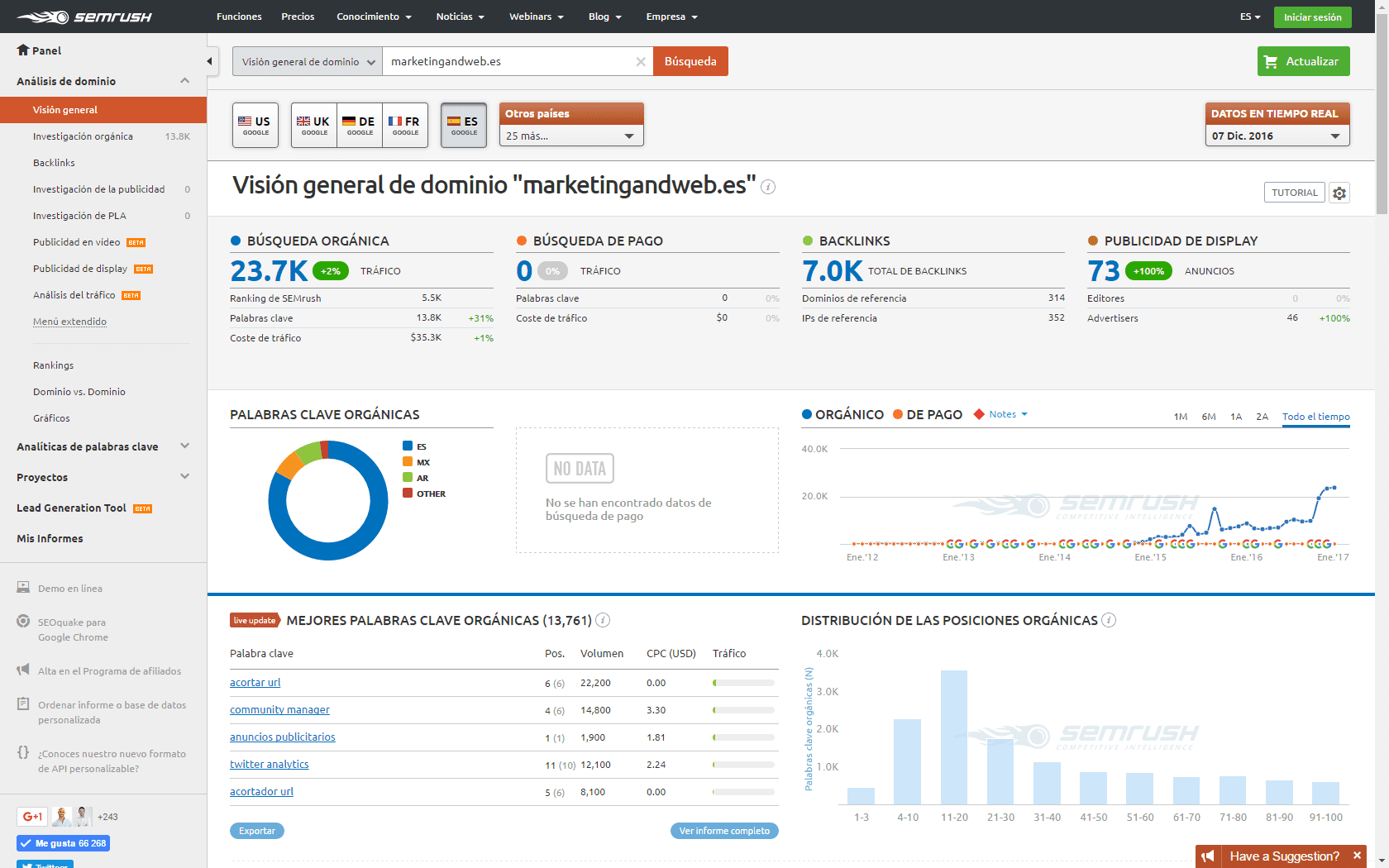Select the FR Google database flag
Image resolution: width=1389 pixels, height=868 pixels.
pyautogui.click(x=405, y=125)
